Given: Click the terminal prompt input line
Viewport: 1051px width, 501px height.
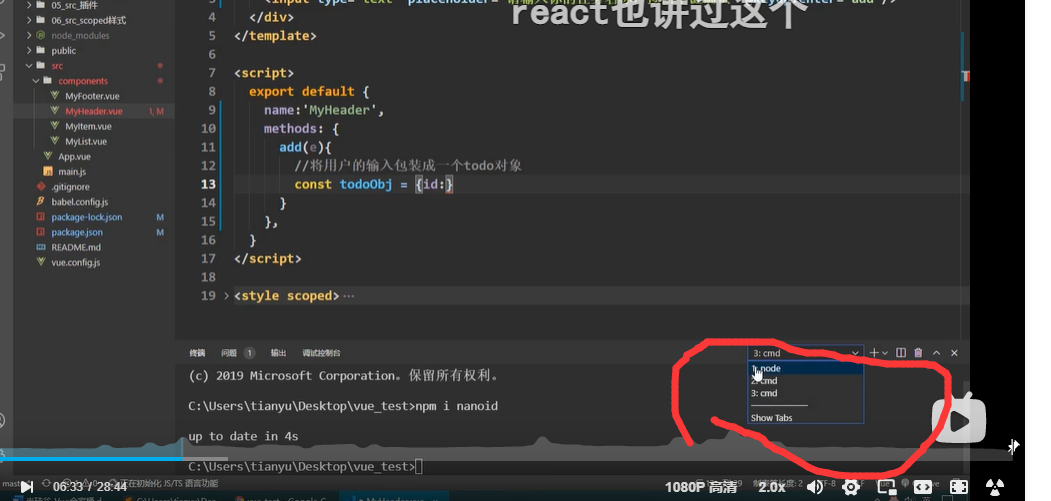Looking at the screenshot, I should [306, 466].
